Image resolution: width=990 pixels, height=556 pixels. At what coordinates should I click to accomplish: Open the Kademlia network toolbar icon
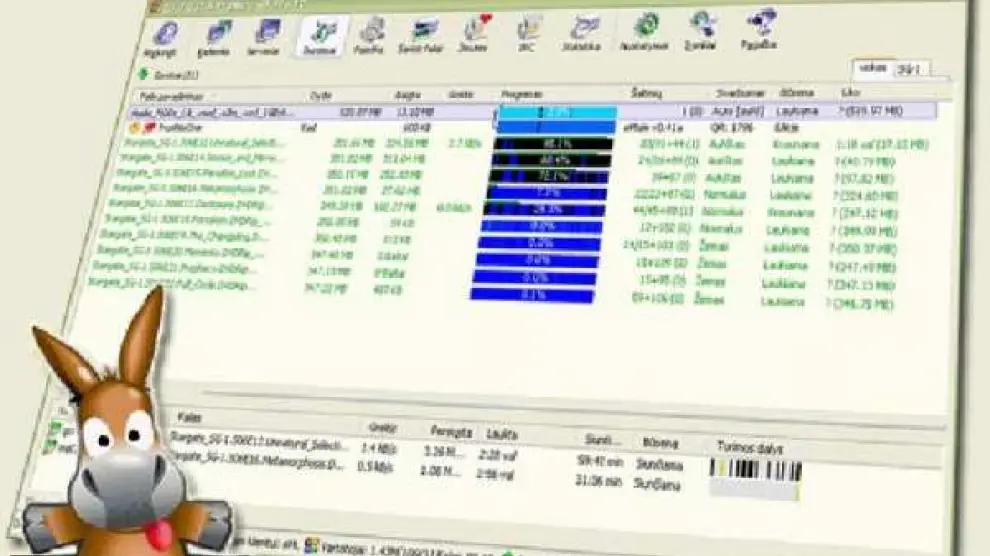tap(215, 38)
